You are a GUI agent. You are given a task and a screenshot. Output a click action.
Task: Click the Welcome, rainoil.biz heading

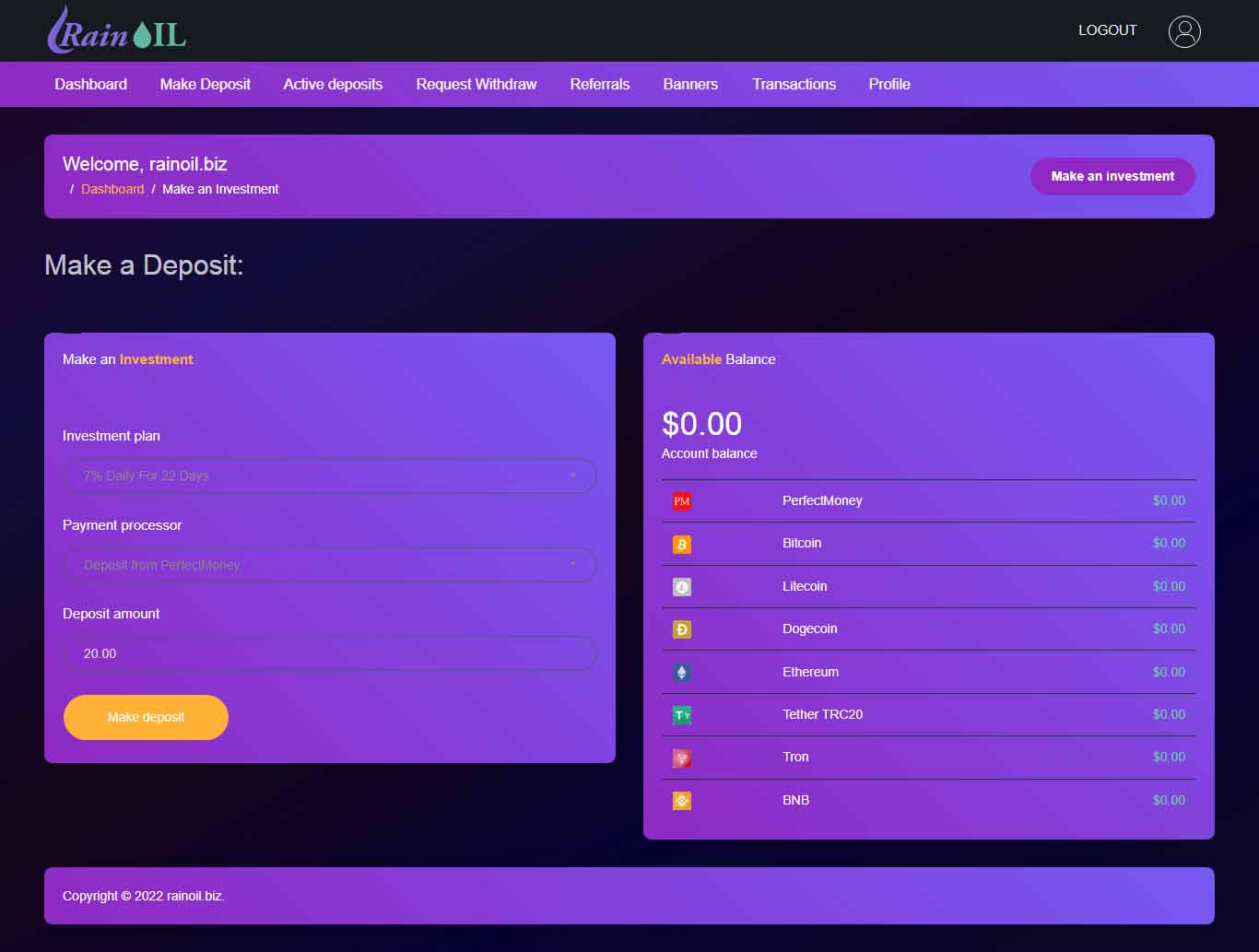coord(145,164)
